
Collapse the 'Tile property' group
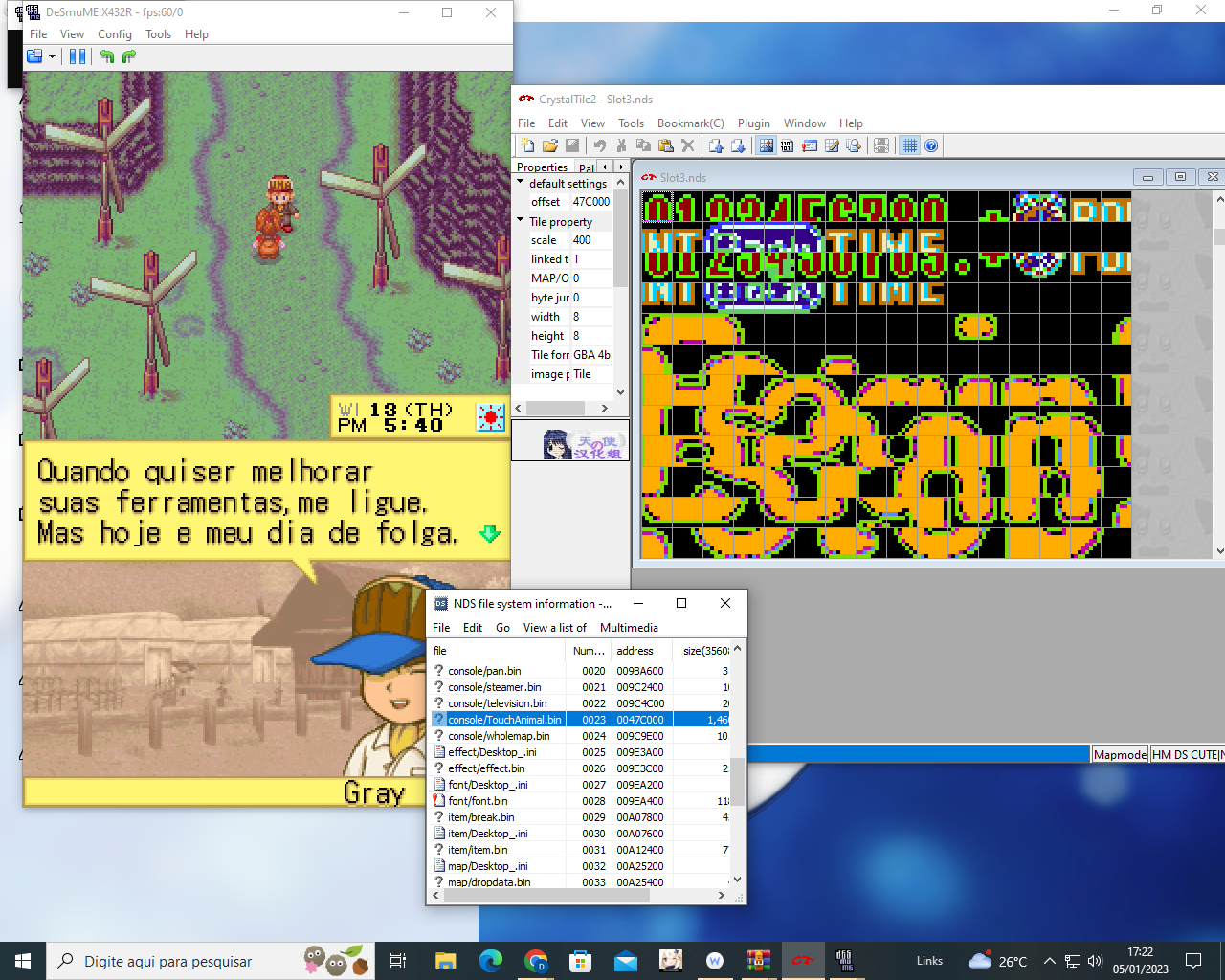click(x=521, y=220)
